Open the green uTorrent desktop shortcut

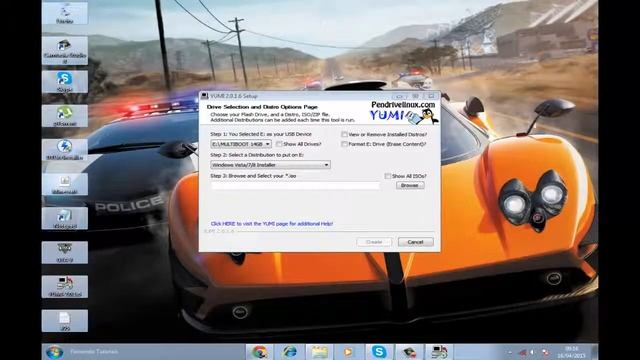pyautogui.click(x=64, y=116)
